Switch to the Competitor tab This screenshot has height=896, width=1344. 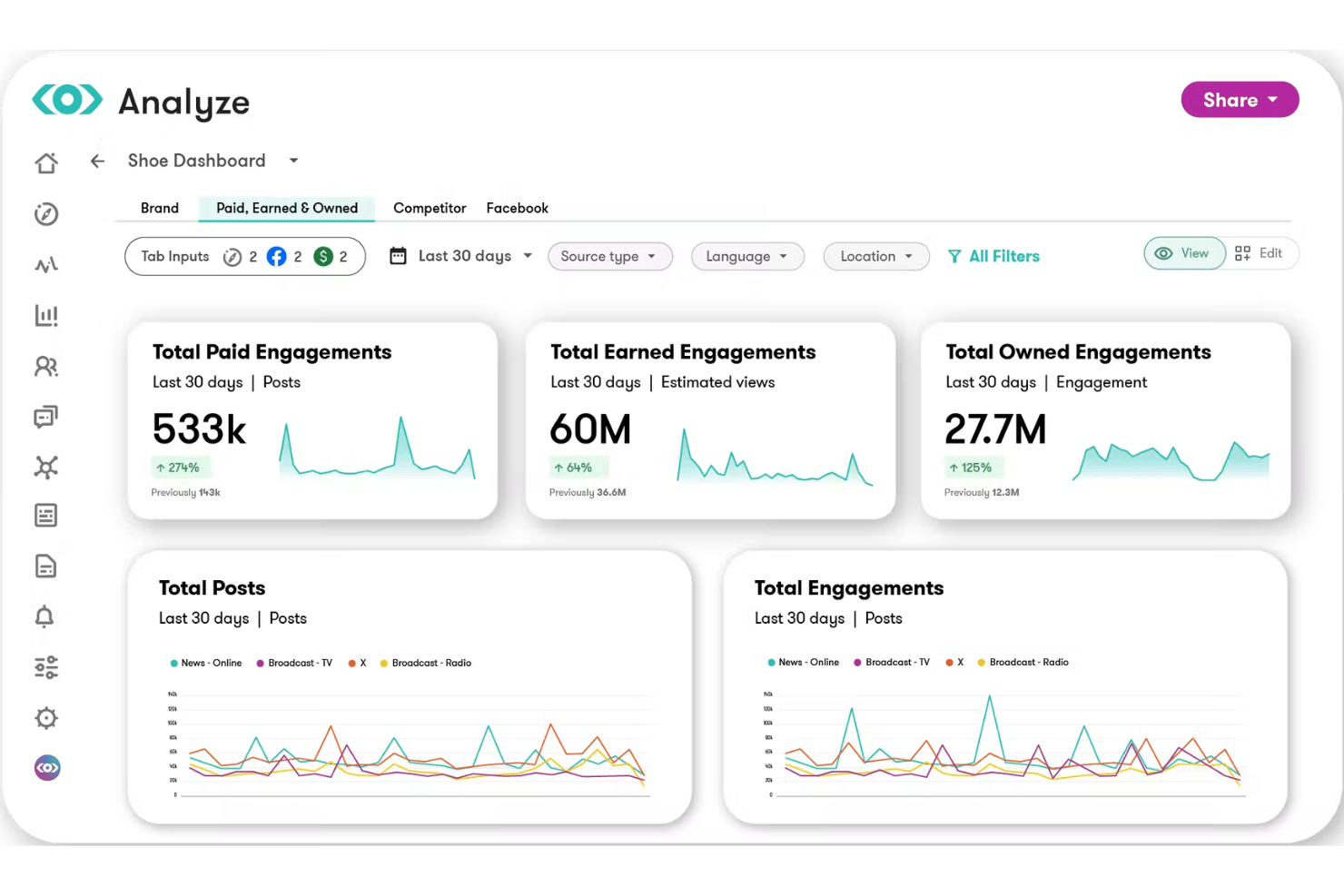pyautogui.click(x=430, y=208)
